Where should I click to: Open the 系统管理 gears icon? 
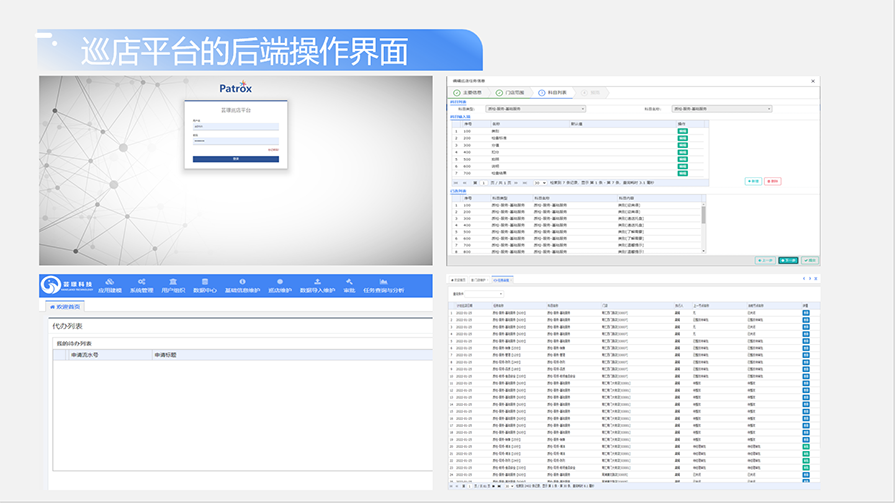[x=142, y=281]
